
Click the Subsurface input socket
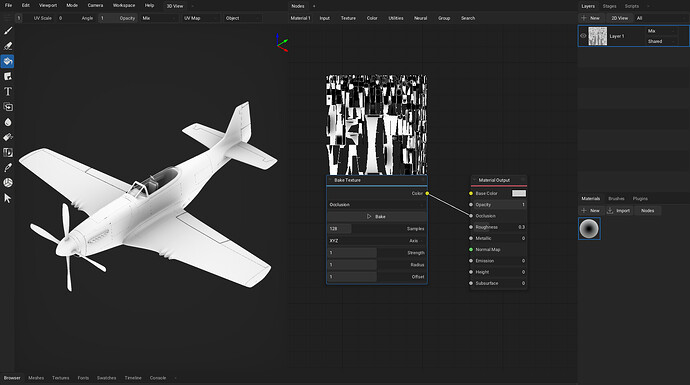(x=471, y=283)
